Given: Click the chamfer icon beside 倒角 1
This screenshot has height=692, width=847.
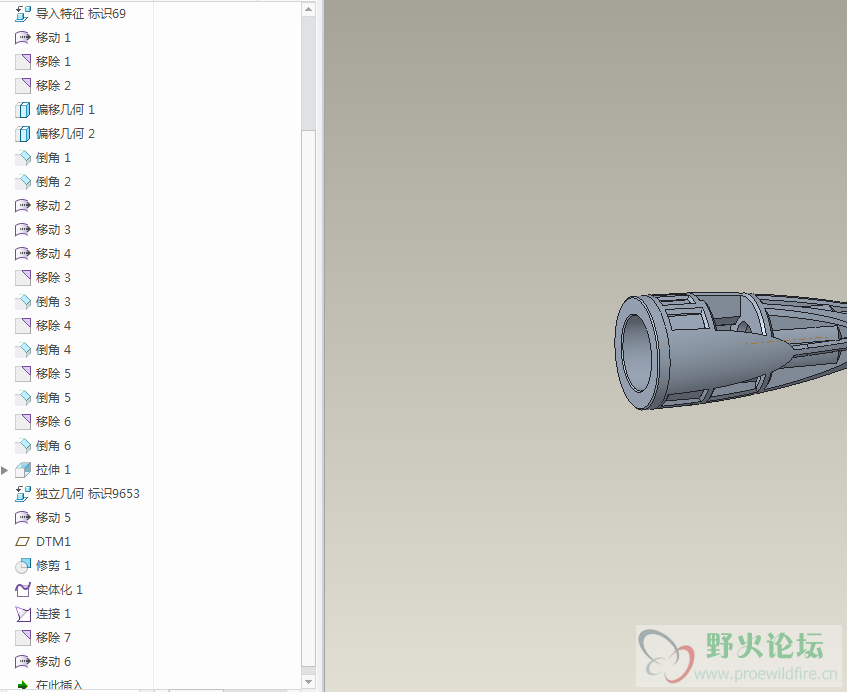Looking at the screenshot, I should (23, 158).
